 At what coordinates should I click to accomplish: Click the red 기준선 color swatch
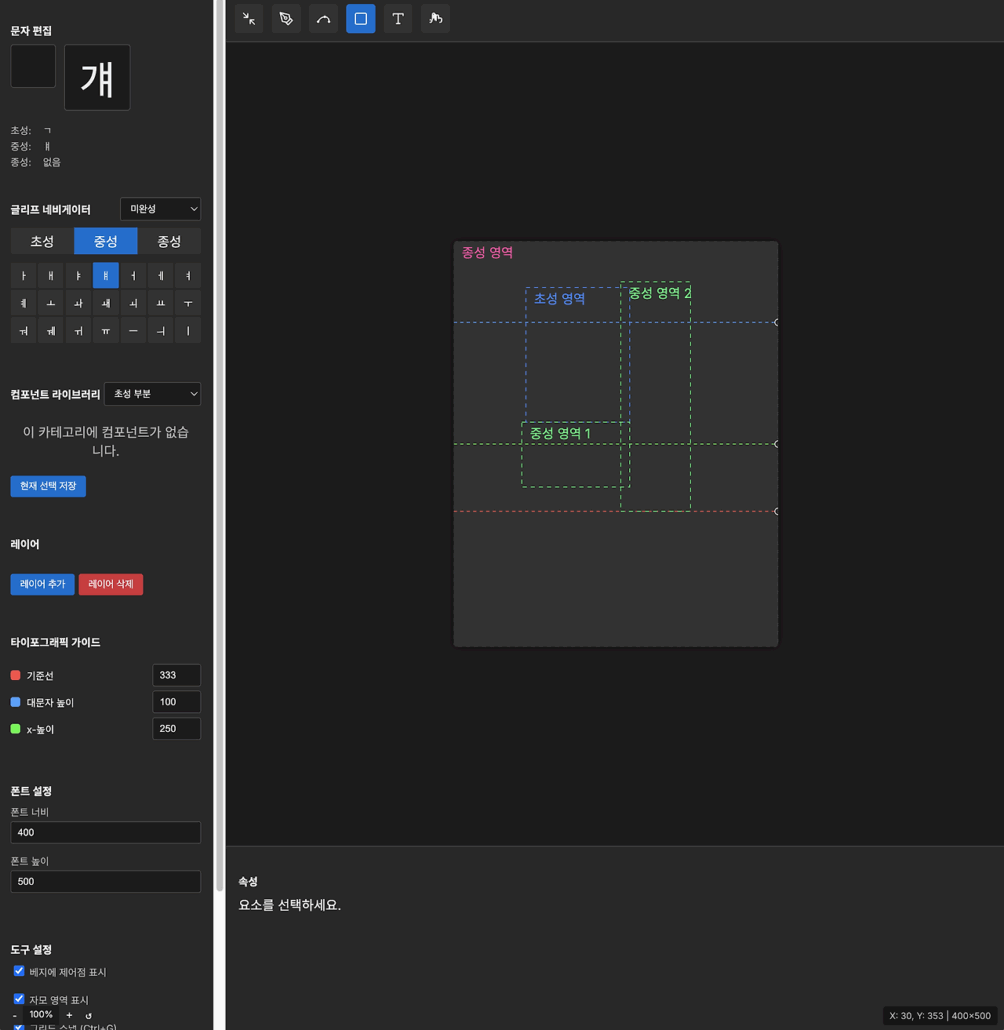(15, 676)
